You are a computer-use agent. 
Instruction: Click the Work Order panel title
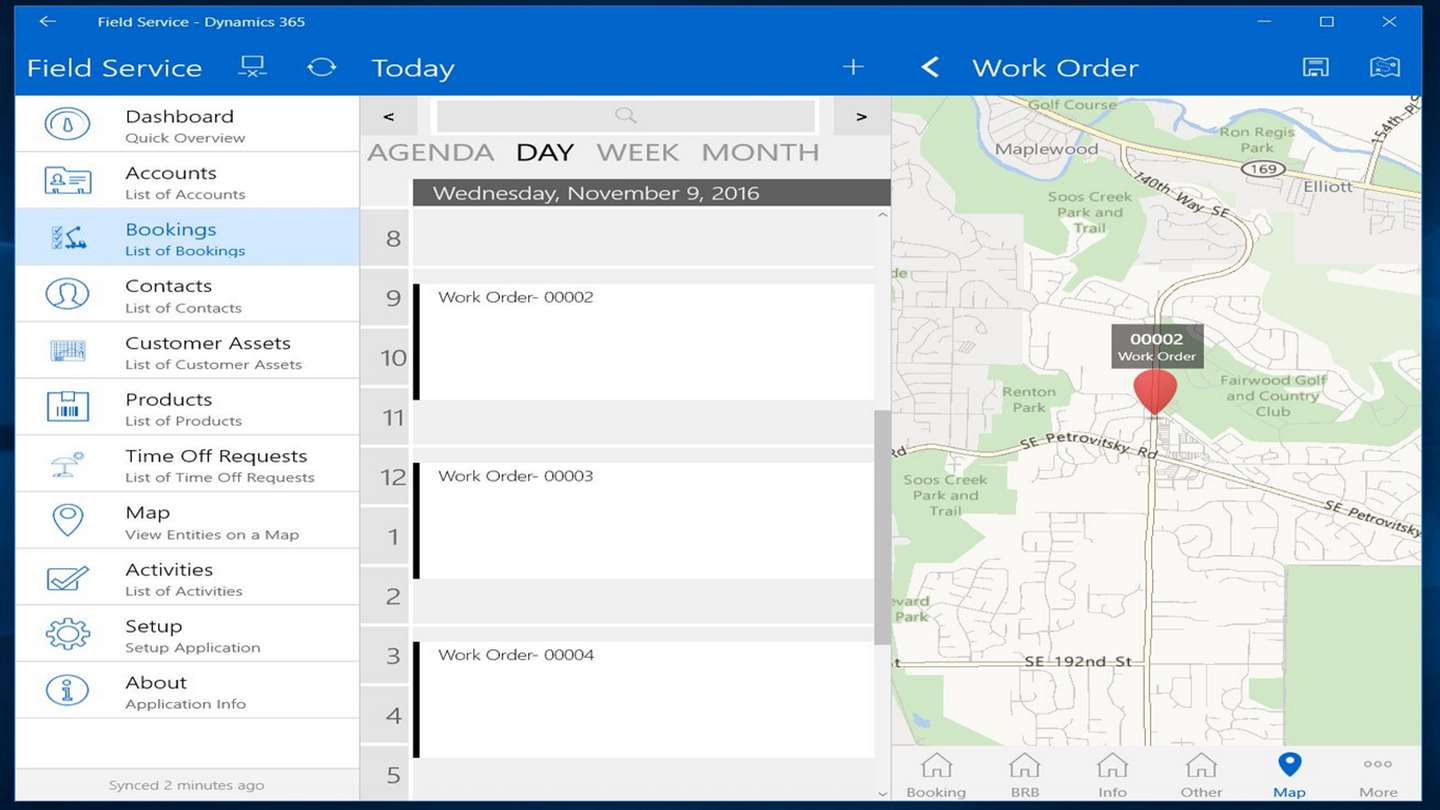click(1055, 68)
